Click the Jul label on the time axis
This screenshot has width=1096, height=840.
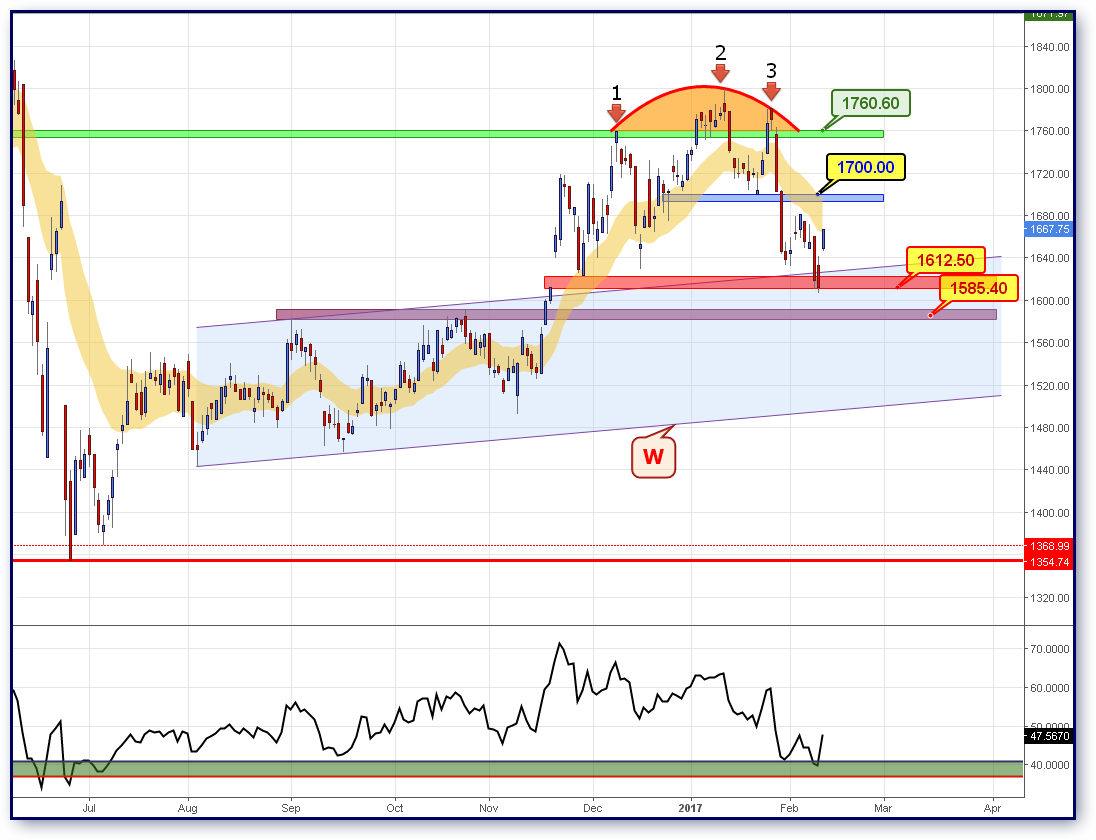point(89,808)
